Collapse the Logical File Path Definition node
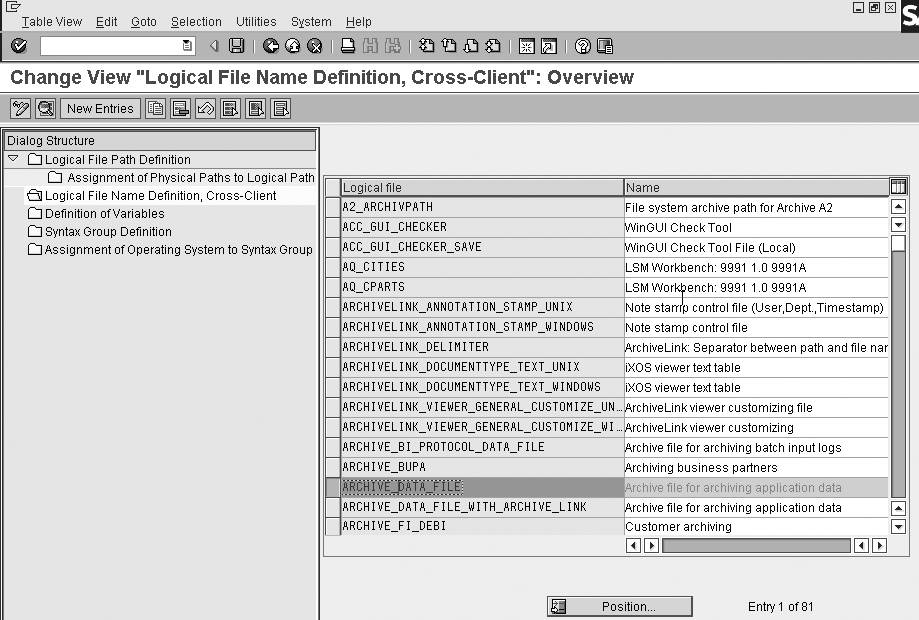This screenshot has width=919, height=620. click(13, 159)
